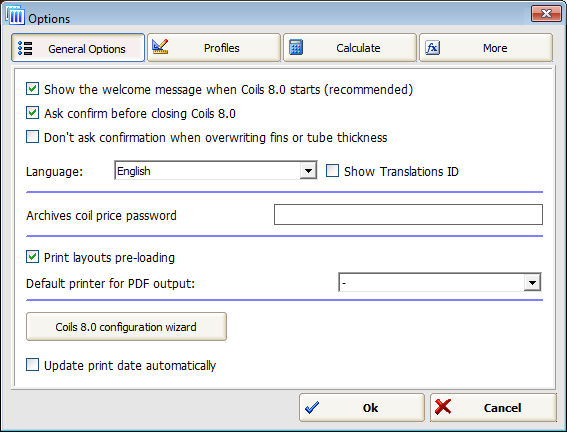Enable Don't ask confirmation when overwriting fins
This screenshot has height=432, width=567.
pyautogui.click(x=33, y=137)
